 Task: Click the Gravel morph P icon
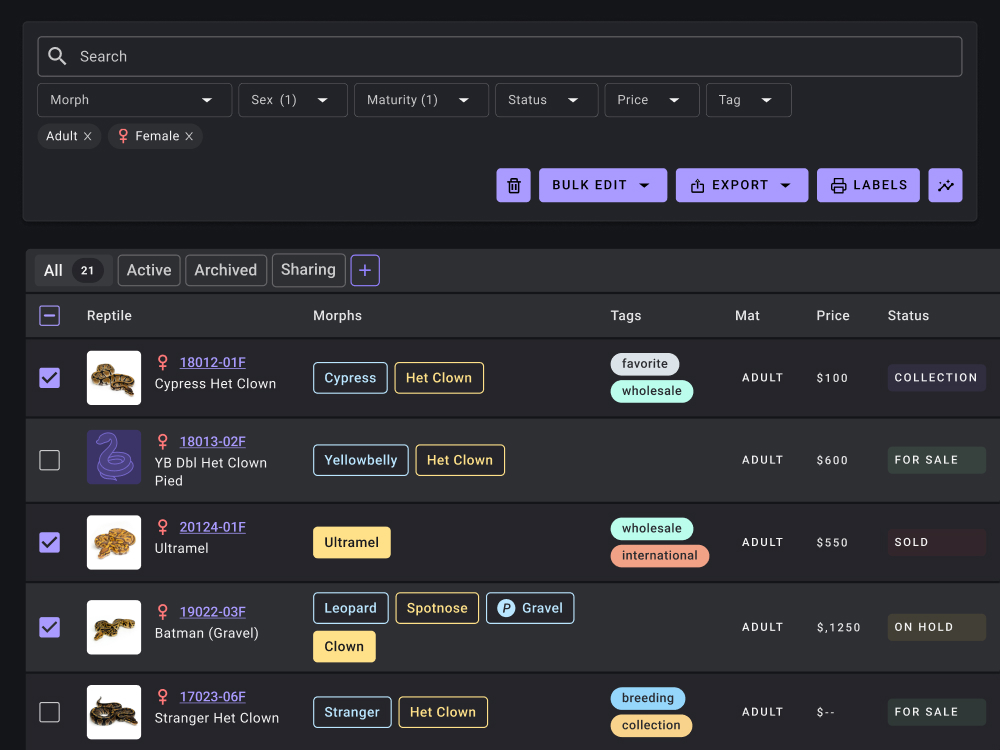click(506, 608)
